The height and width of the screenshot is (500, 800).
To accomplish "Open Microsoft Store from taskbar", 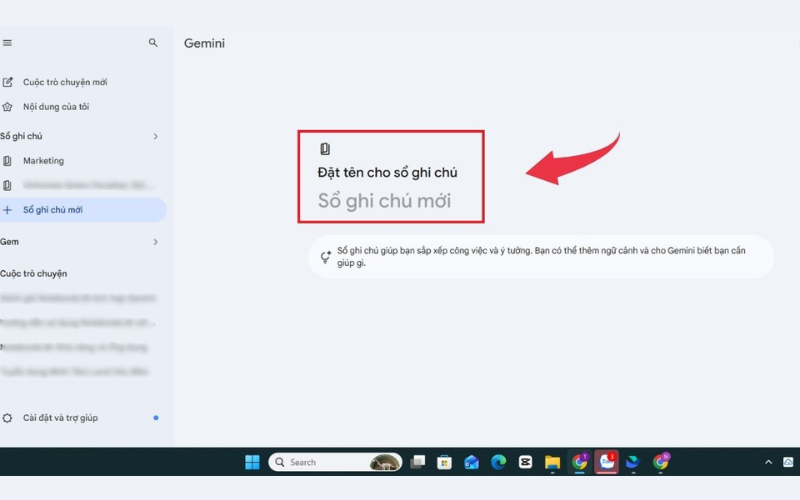I will [444, 462].
